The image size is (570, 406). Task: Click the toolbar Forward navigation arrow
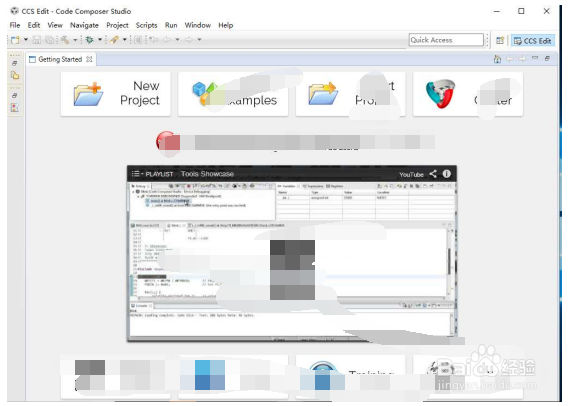[189, 40]
